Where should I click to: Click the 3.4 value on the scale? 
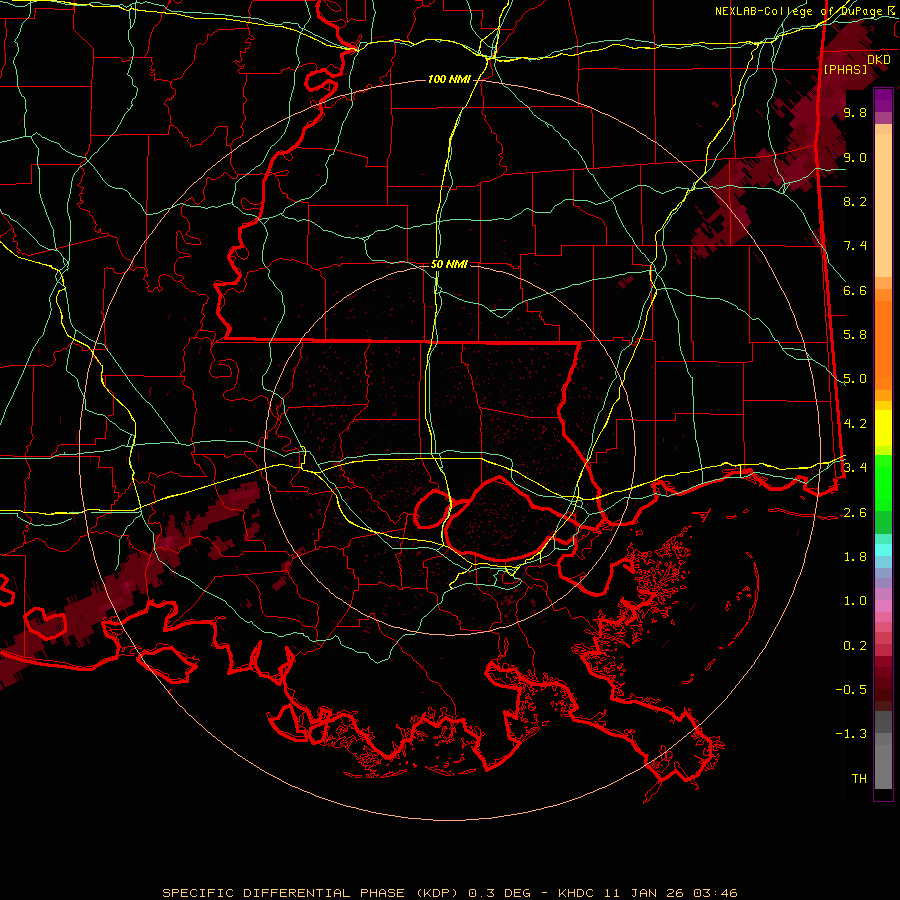click(855, 468)
